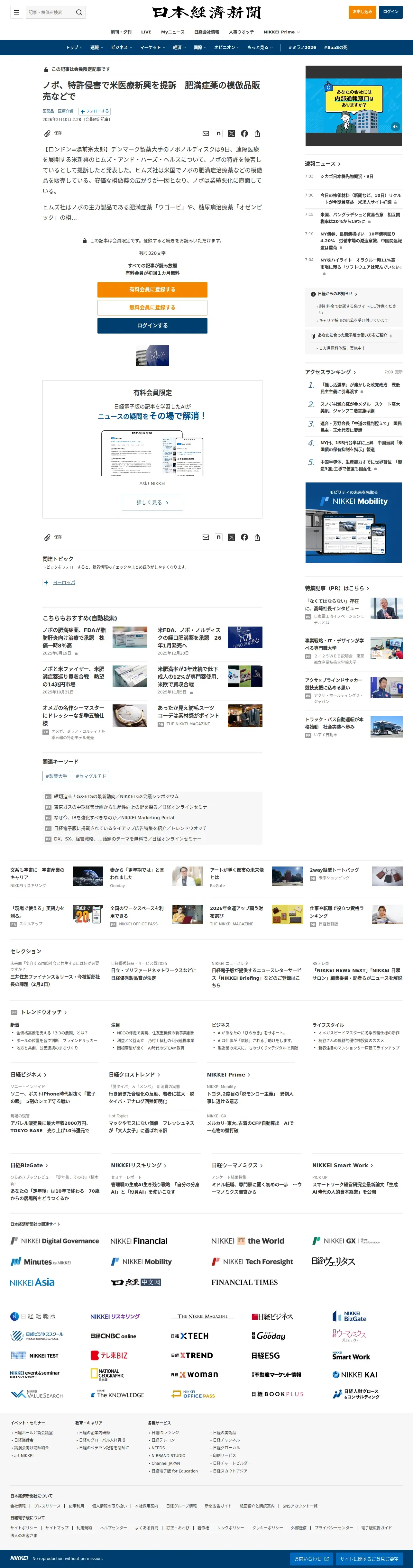
Task: Click the X share icon above the article
Action: 232,133
